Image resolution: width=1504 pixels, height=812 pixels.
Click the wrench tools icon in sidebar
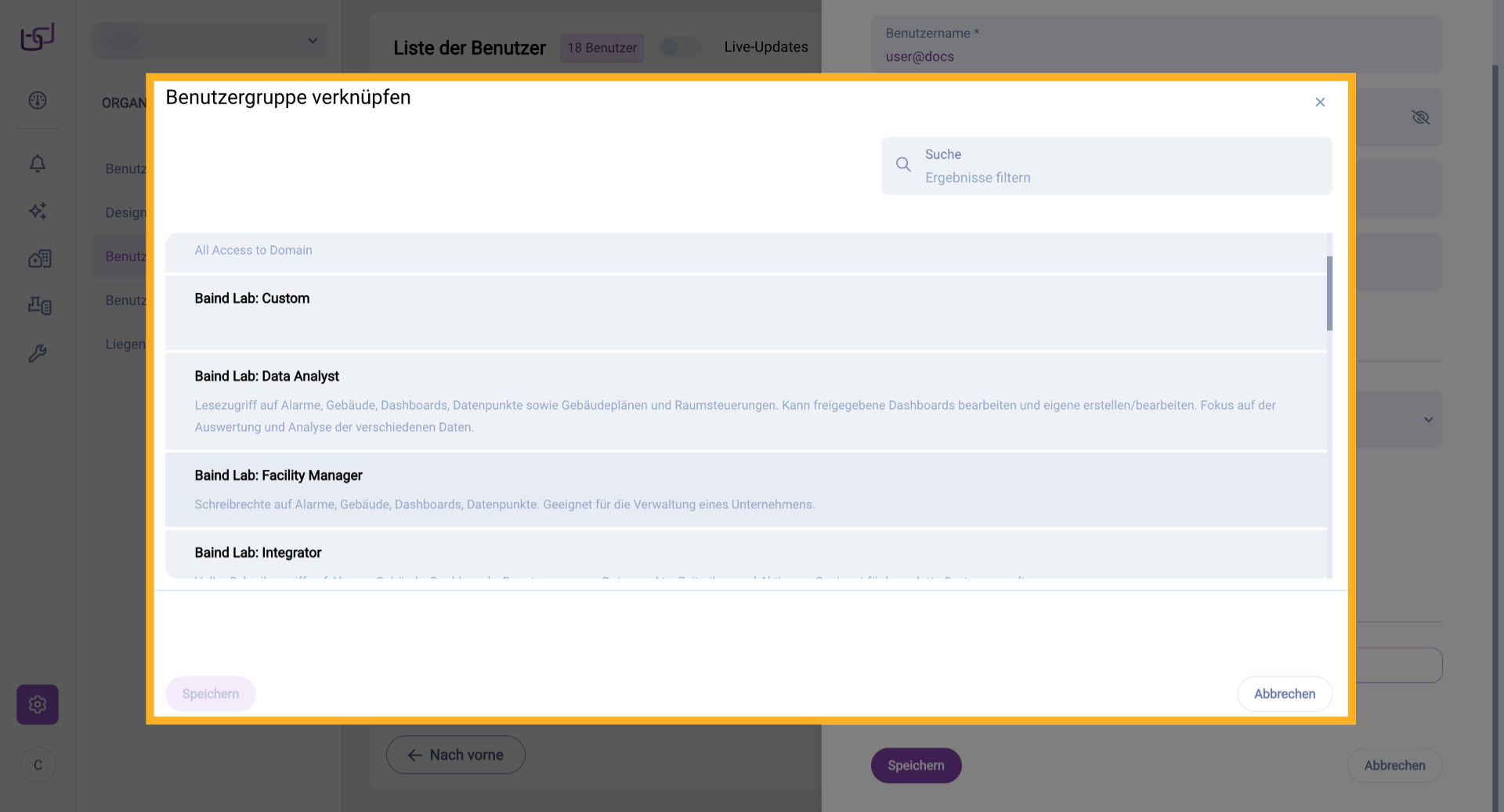pyautogui.click(x=38, y=353)
